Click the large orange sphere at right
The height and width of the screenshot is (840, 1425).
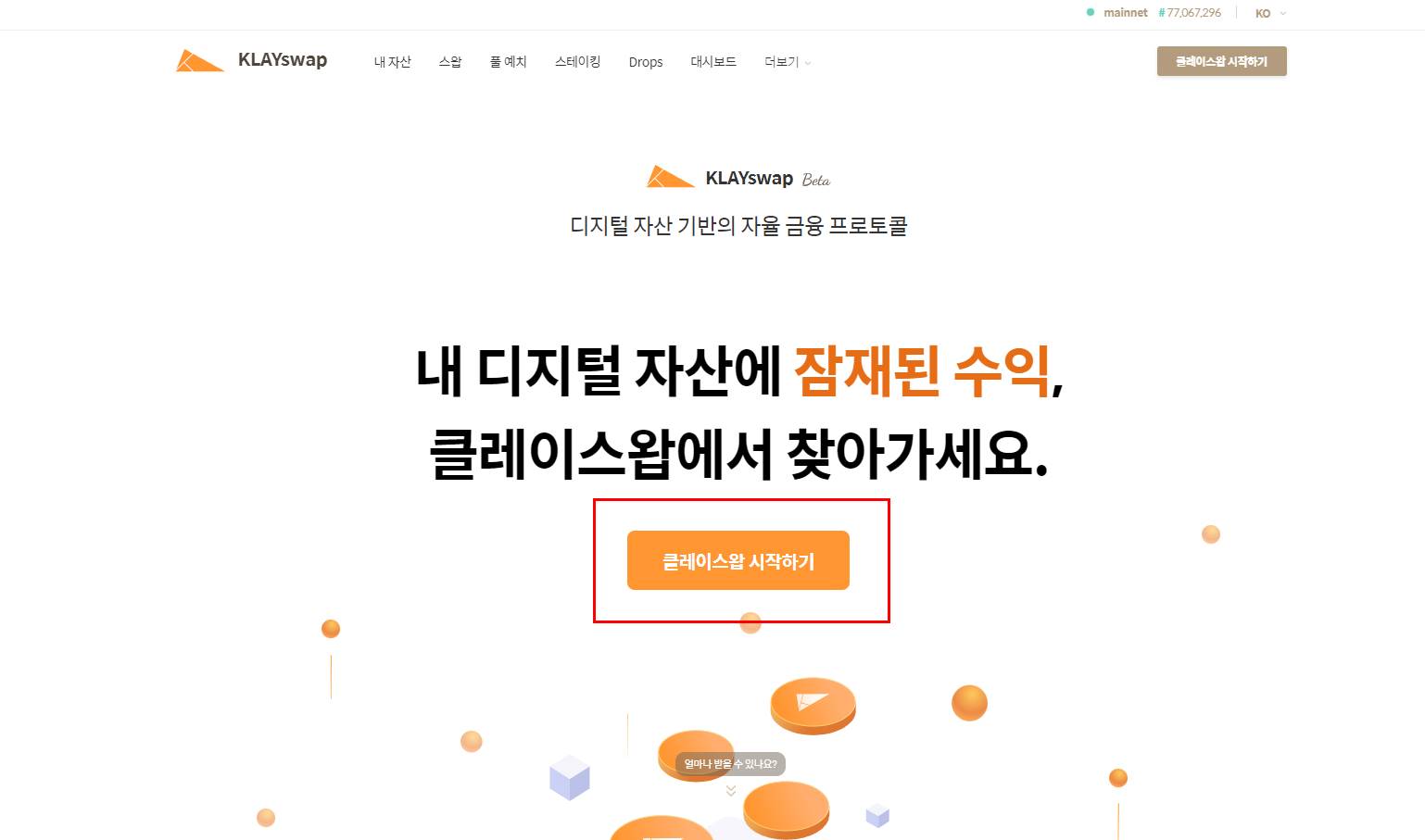pos(969,703)
